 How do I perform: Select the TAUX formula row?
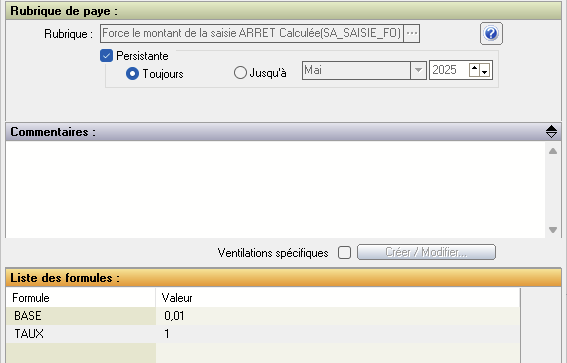[x=263, y=334]
